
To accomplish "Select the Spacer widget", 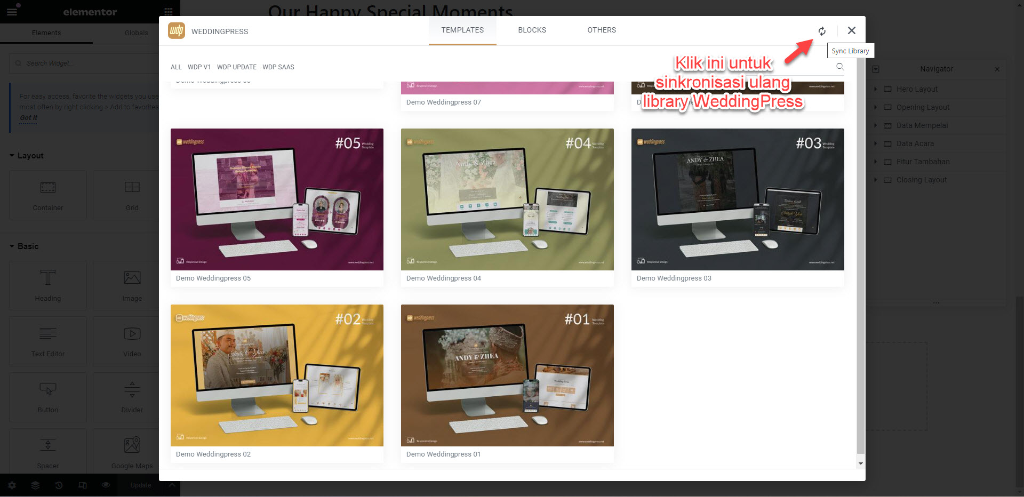I will (x=48, y=451).
